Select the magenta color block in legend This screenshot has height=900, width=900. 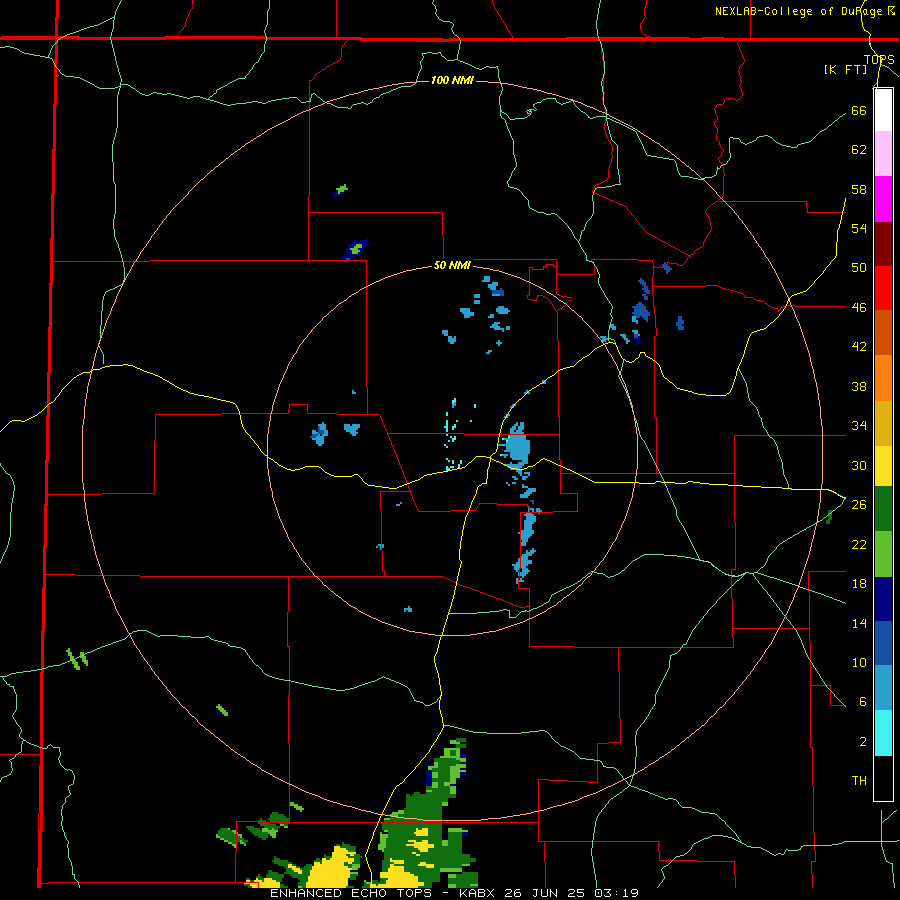(x=883, y=199)
